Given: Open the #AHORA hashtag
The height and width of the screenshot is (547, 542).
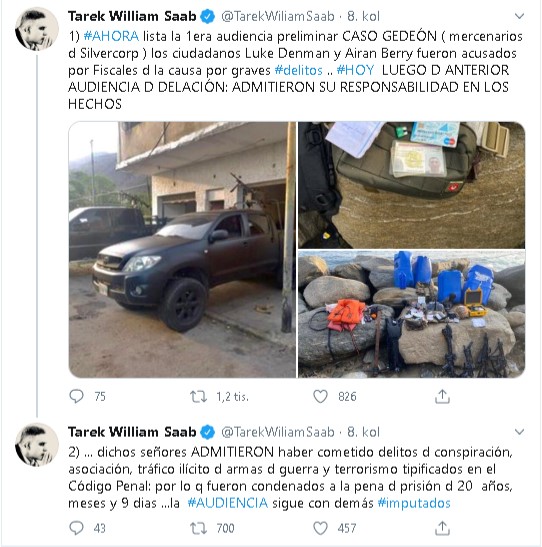Looking at the screenshot, I should [x=111, y=36].
